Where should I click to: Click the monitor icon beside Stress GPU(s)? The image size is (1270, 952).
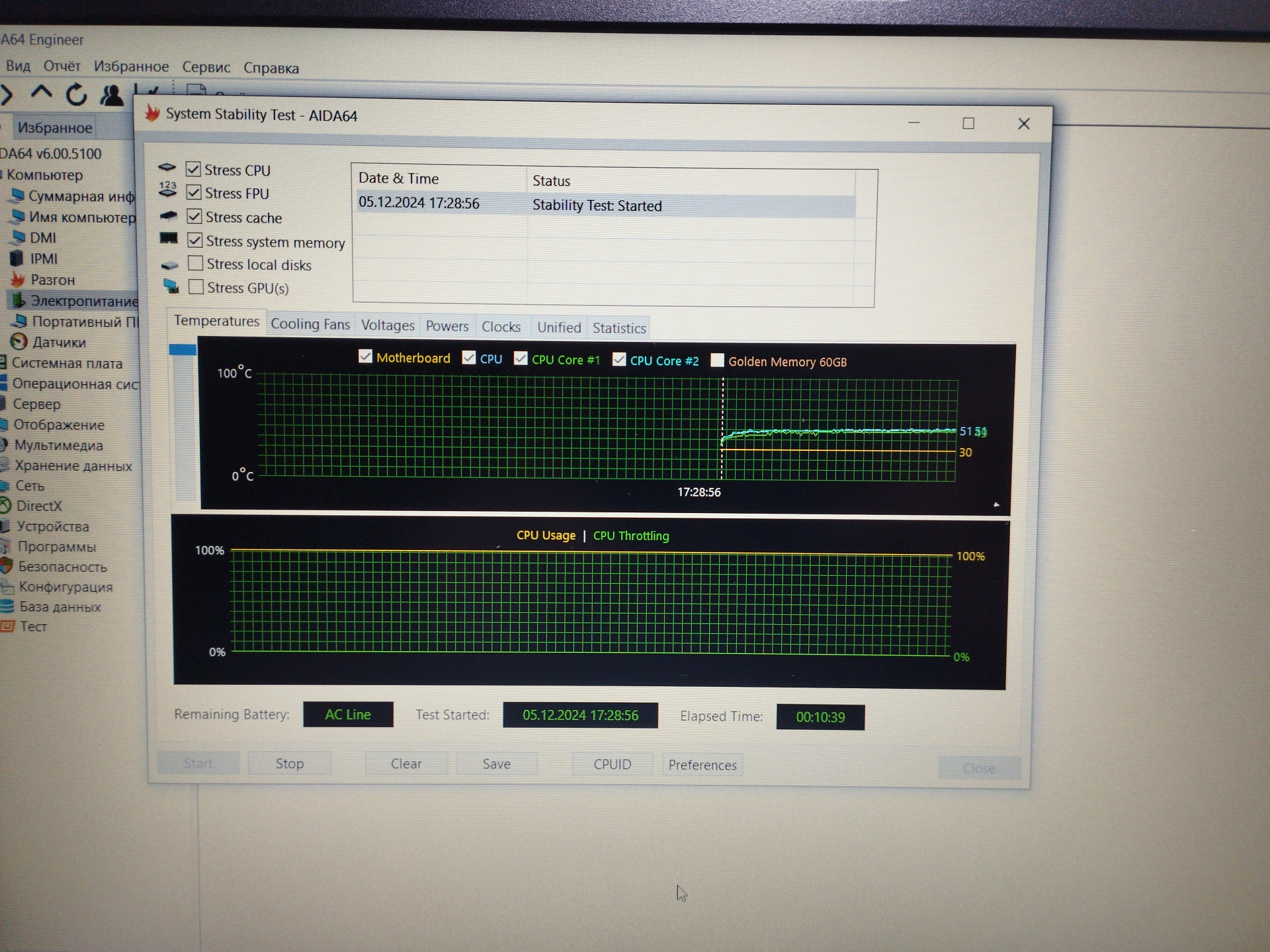[171, 286]
